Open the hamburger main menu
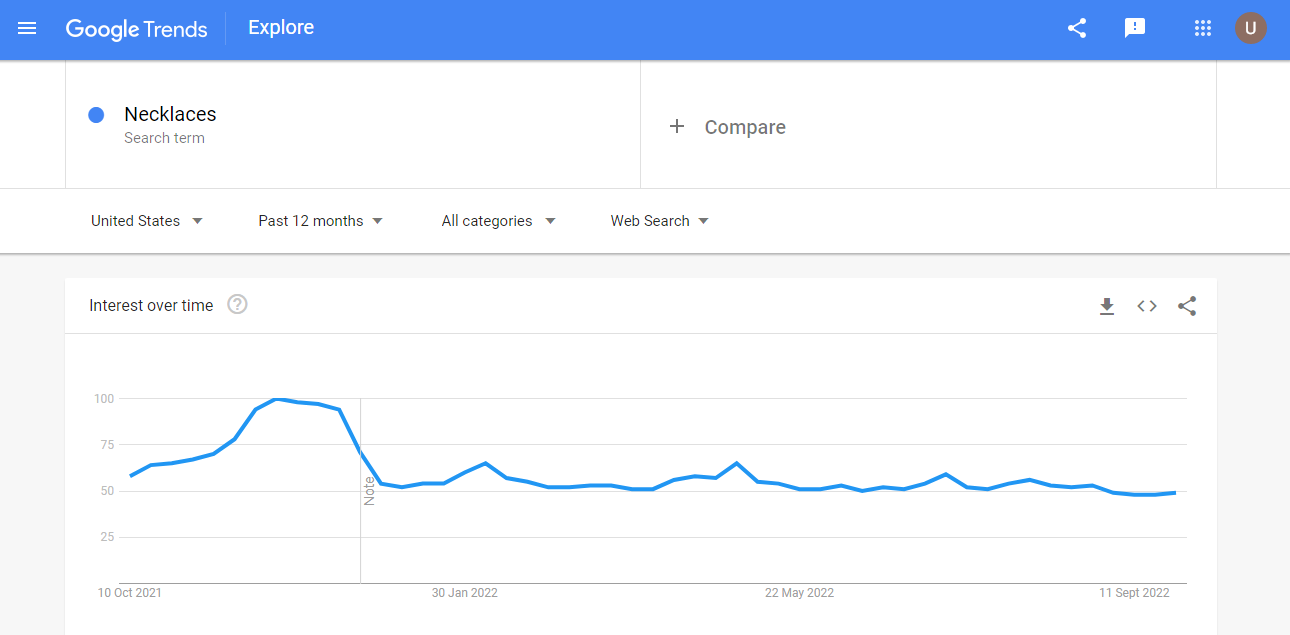This screenshot has height=635, width=1290. click(27, 28)
